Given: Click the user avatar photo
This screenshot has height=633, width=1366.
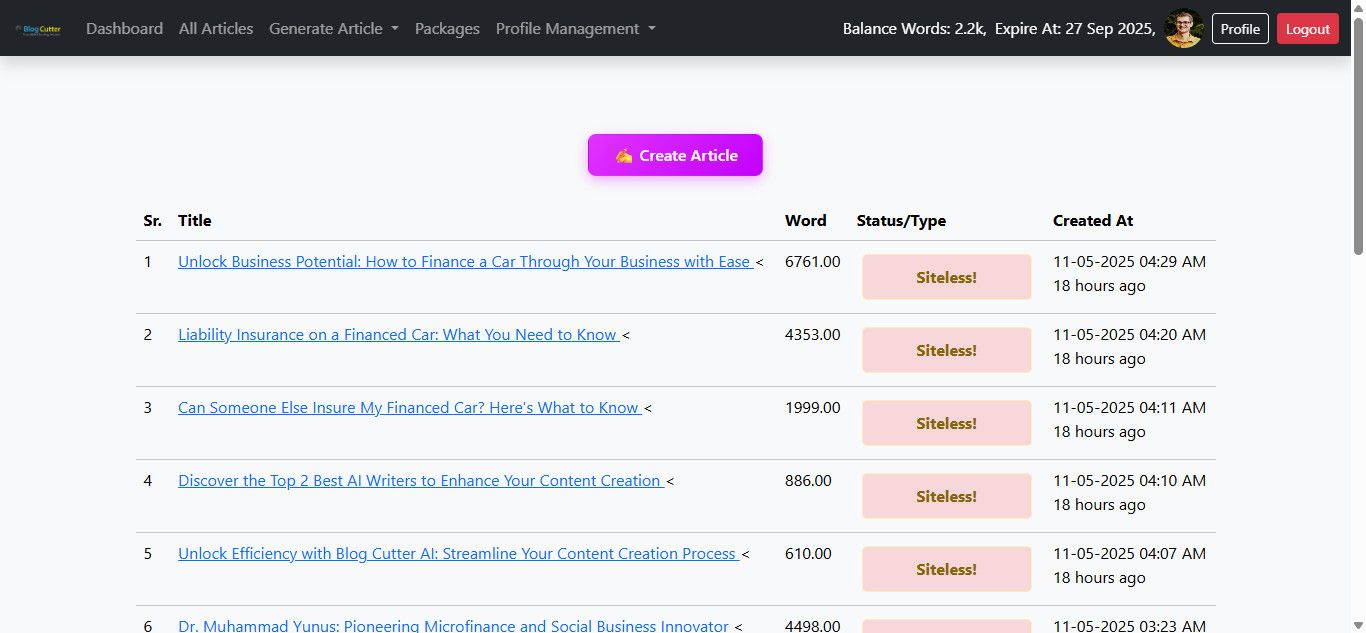Looking at the screenshot, I should click(1184, 29).
